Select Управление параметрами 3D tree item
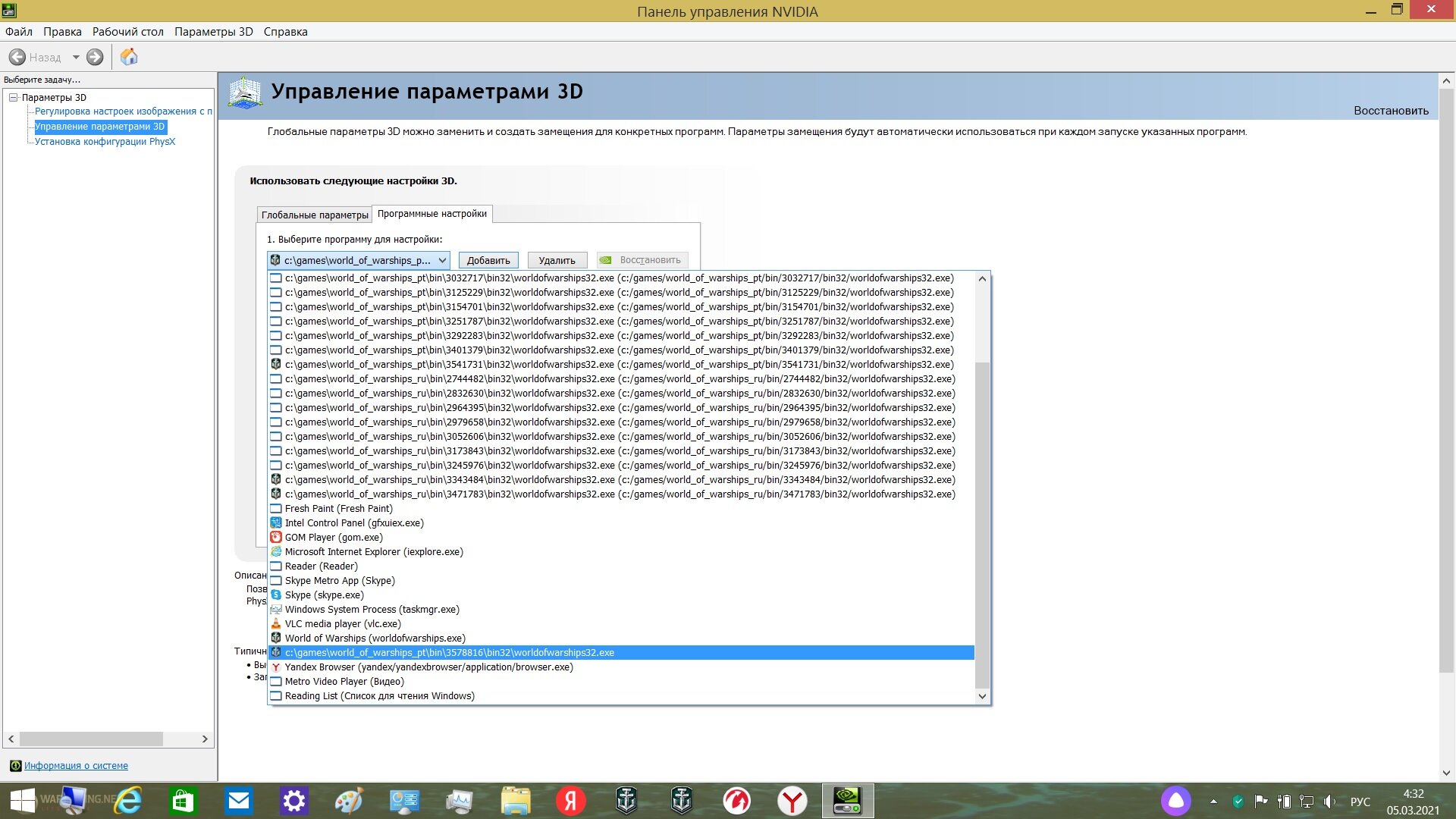Viewport: 1456px width, 819px height. tap(100, 127)
